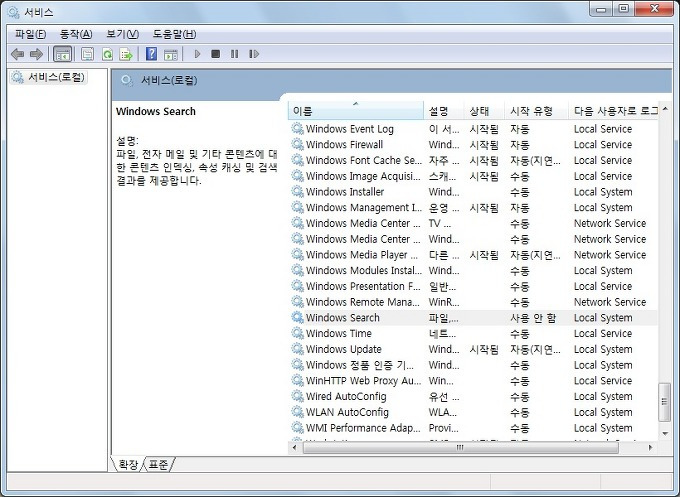Click 사용 안 함 in Windows Search row

click(x=533, y=318)
